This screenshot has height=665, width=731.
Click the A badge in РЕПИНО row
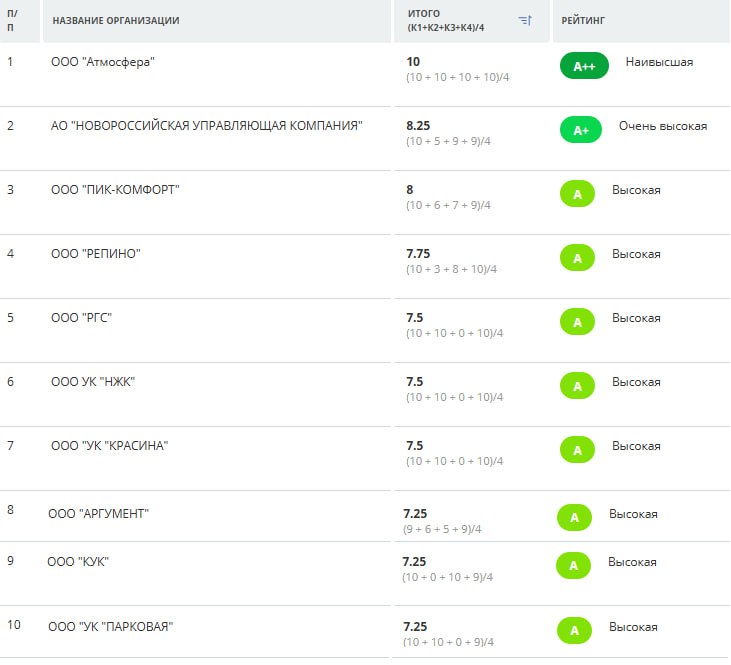577,258
